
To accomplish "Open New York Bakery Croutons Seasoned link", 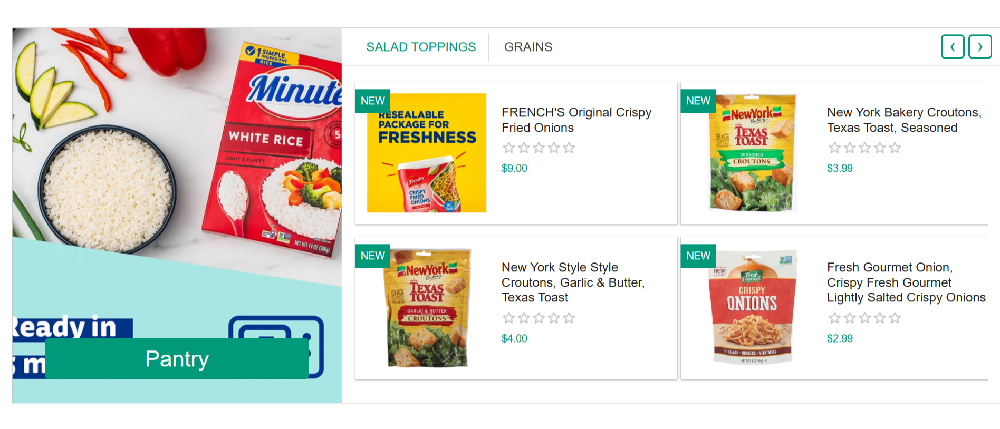I will (903, 120).
